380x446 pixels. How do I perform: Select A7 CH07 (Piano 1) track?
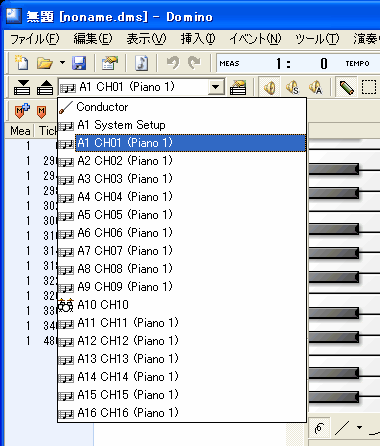click(182, 251)
